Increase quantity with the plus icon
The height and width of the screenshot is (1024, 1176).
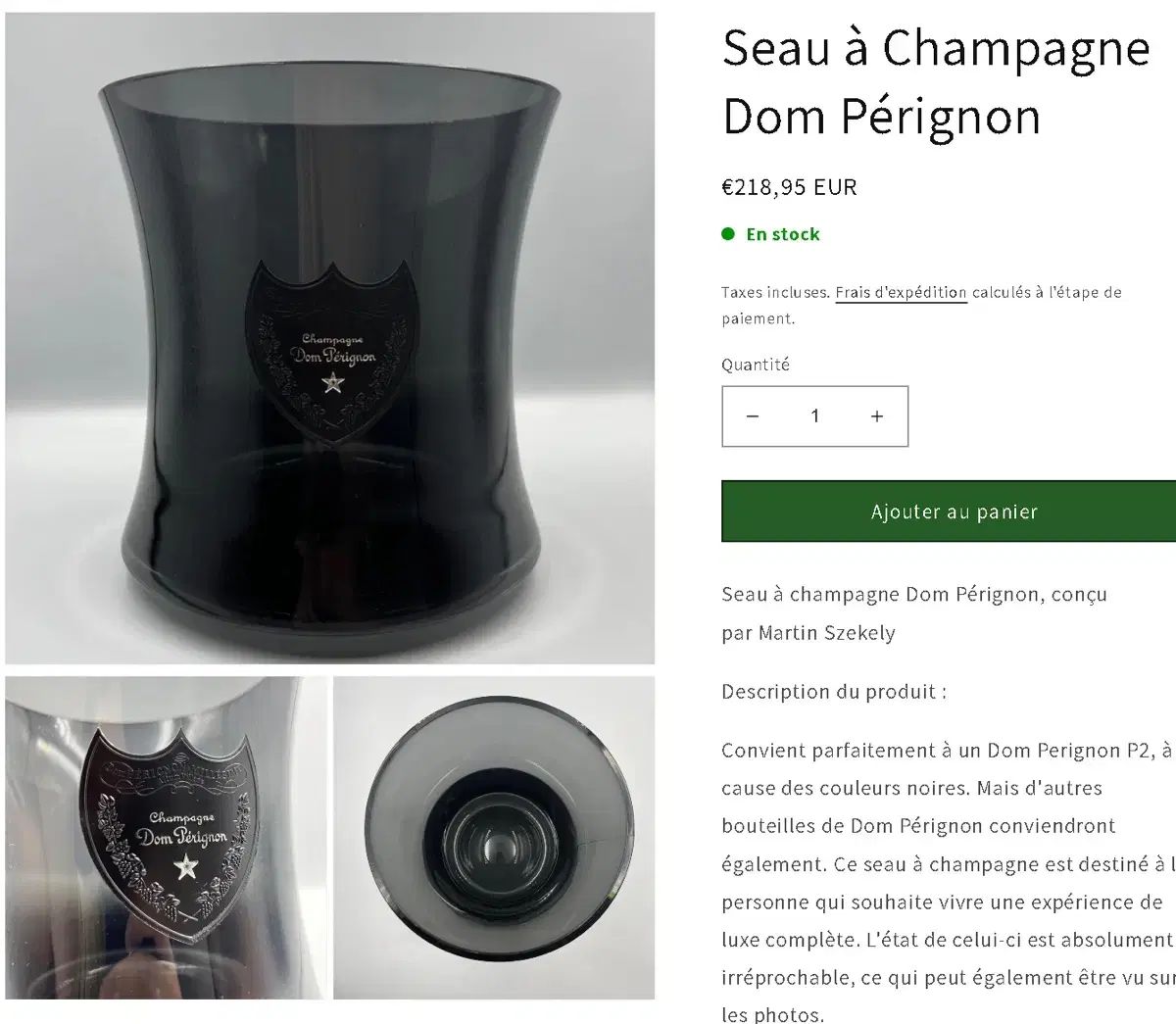pos(877,416)
